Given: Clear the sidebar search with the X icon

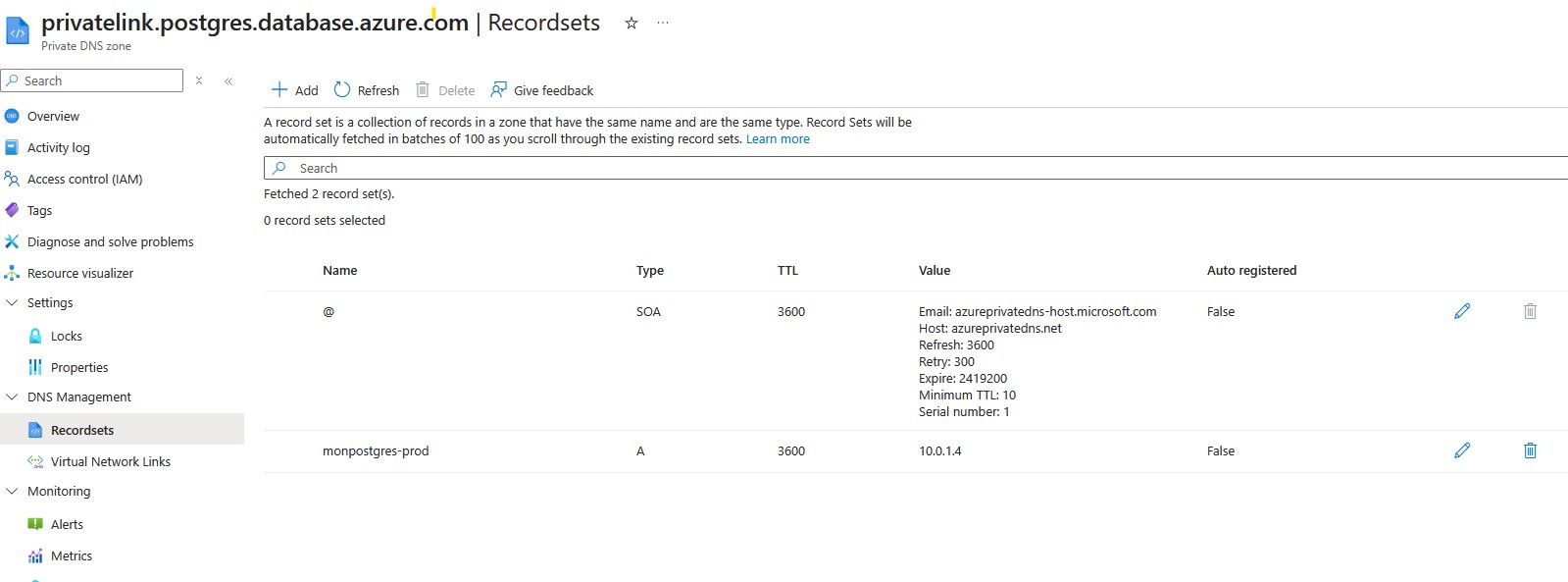Looking at the screenshot, I should click(199, 80).
